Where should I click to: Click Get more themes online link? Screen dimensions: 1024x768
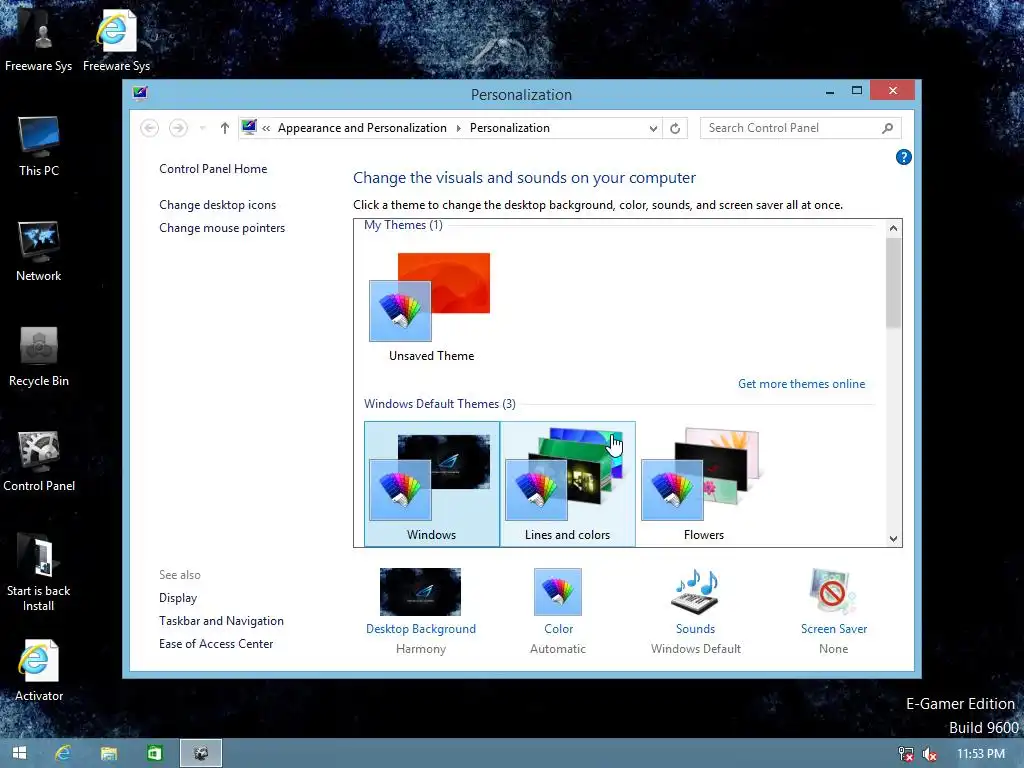pyautogui.click(x=801, y=384)
